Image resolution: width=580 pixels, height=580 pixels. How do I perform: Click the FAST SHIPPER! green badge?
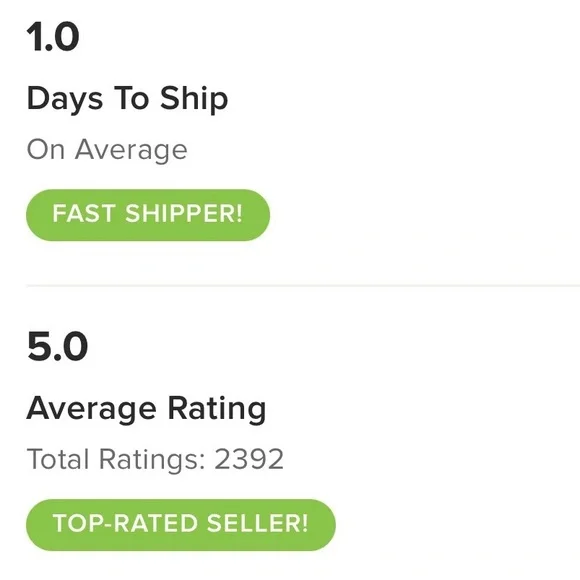click(x=148, y=215)
